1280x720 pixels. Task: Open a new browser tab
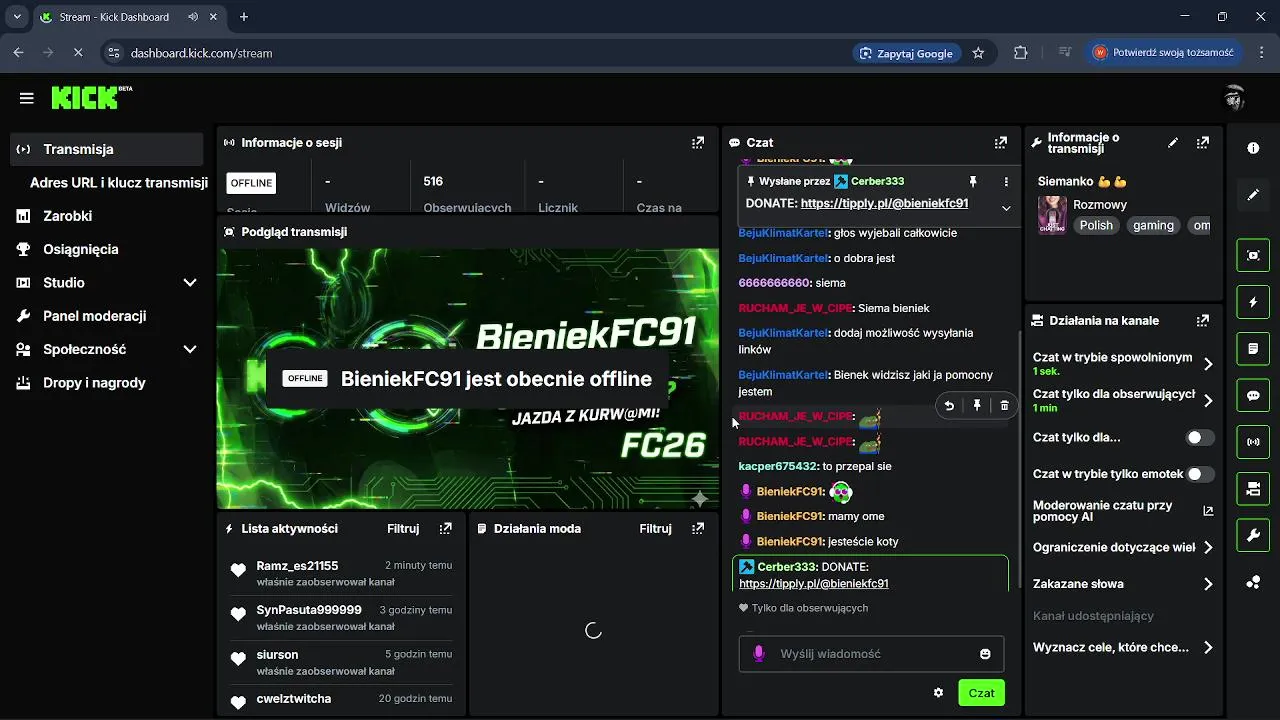click(244, 17)
